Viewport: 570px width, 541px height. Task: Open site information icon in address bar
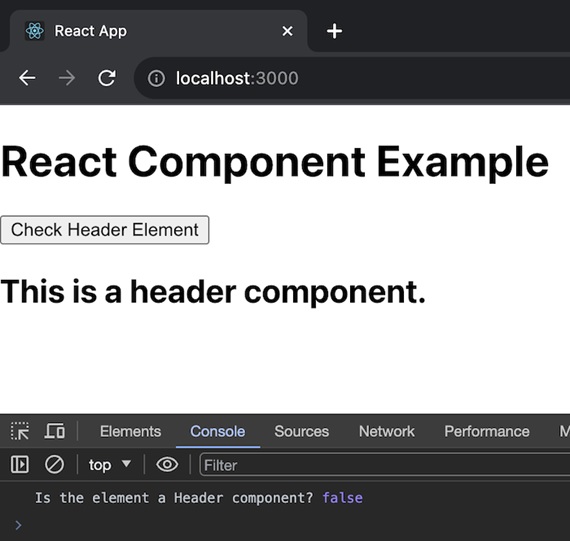(x=156, y=78)
